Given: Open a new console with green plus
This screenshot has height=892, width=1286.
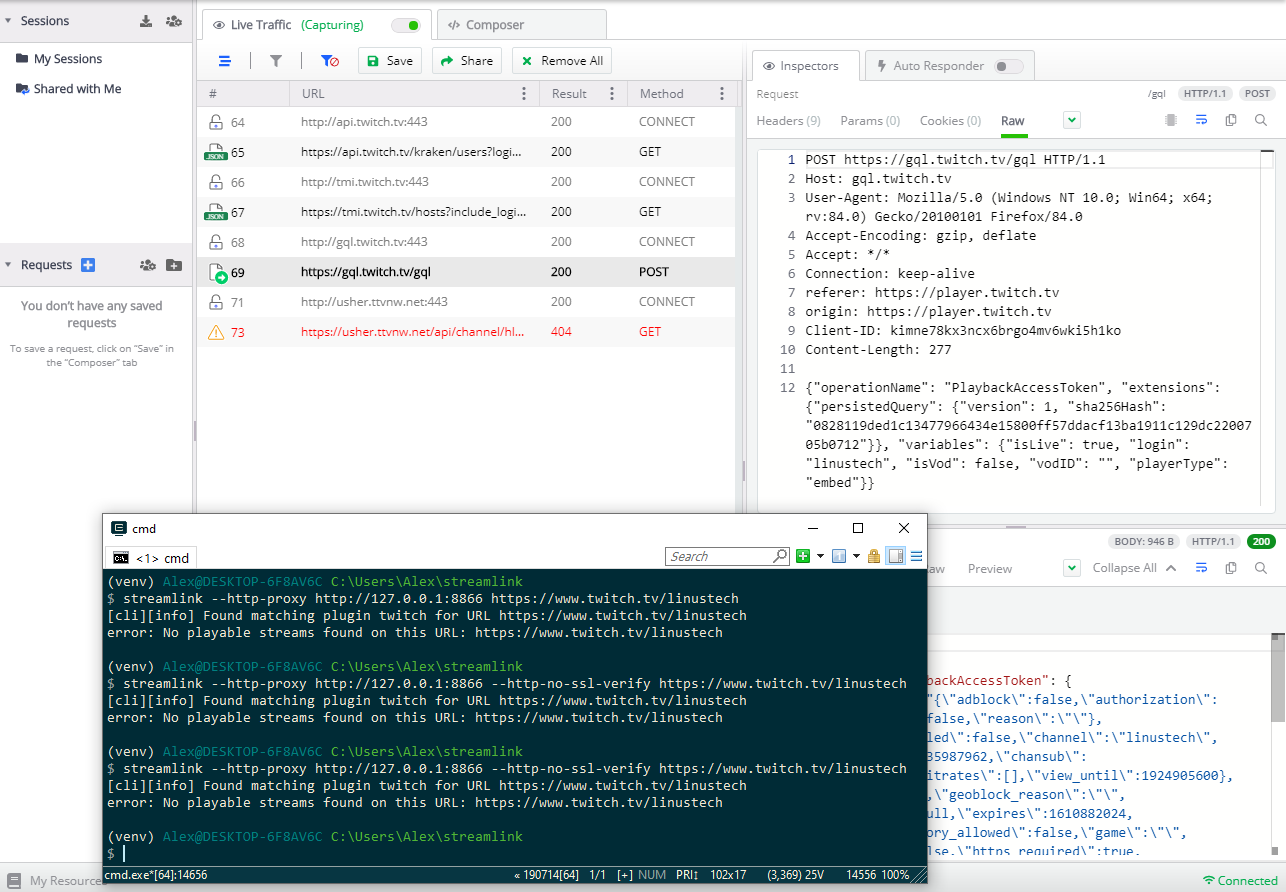Looking at the screenshot, I should click(x=803, y=556).
